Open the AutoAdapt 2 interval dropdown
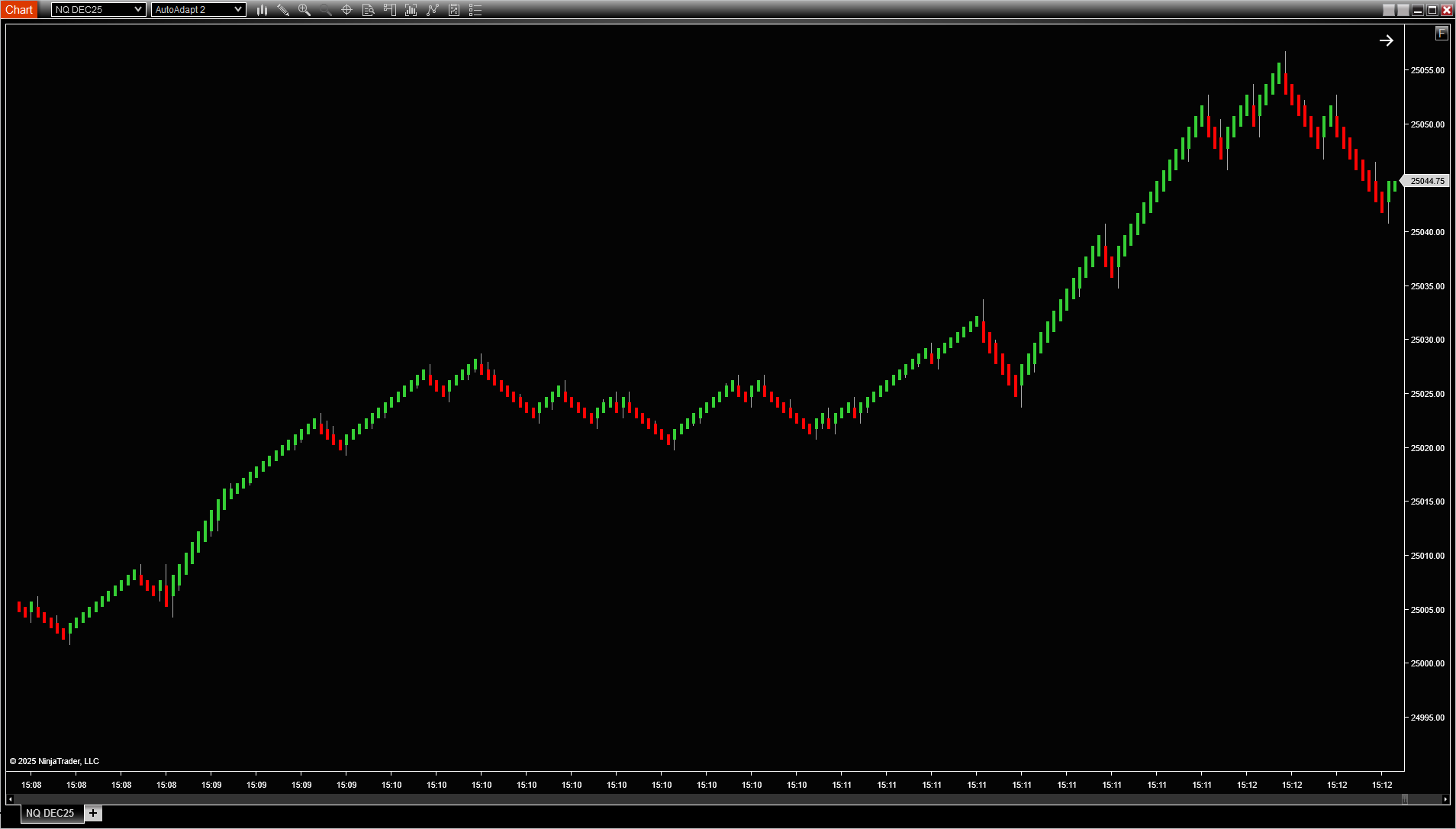The width and height of the screenshot is (1456, 829). [x=239, y=9]
